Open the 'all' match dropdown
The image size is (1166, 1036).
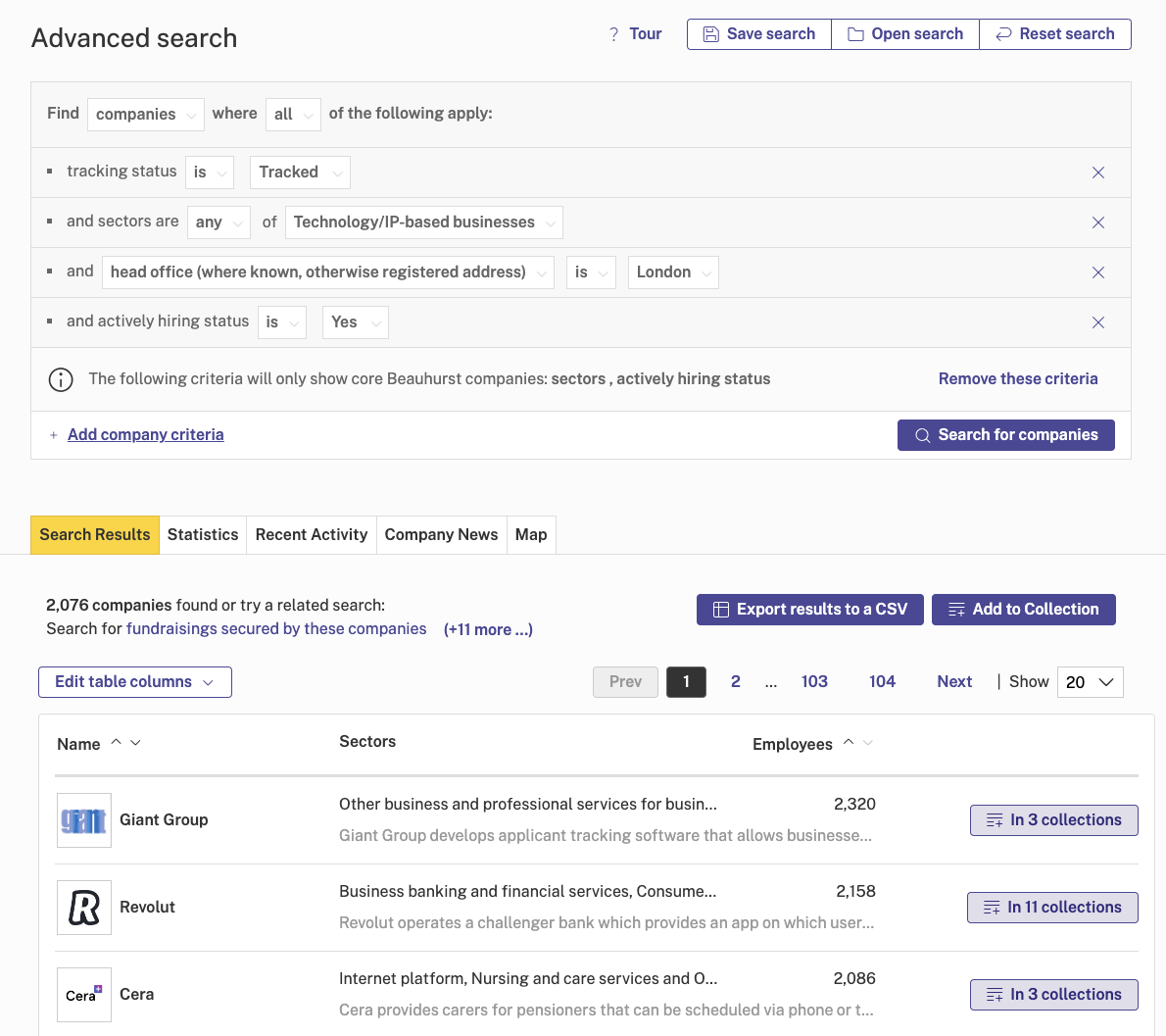[x=293, y=115]
